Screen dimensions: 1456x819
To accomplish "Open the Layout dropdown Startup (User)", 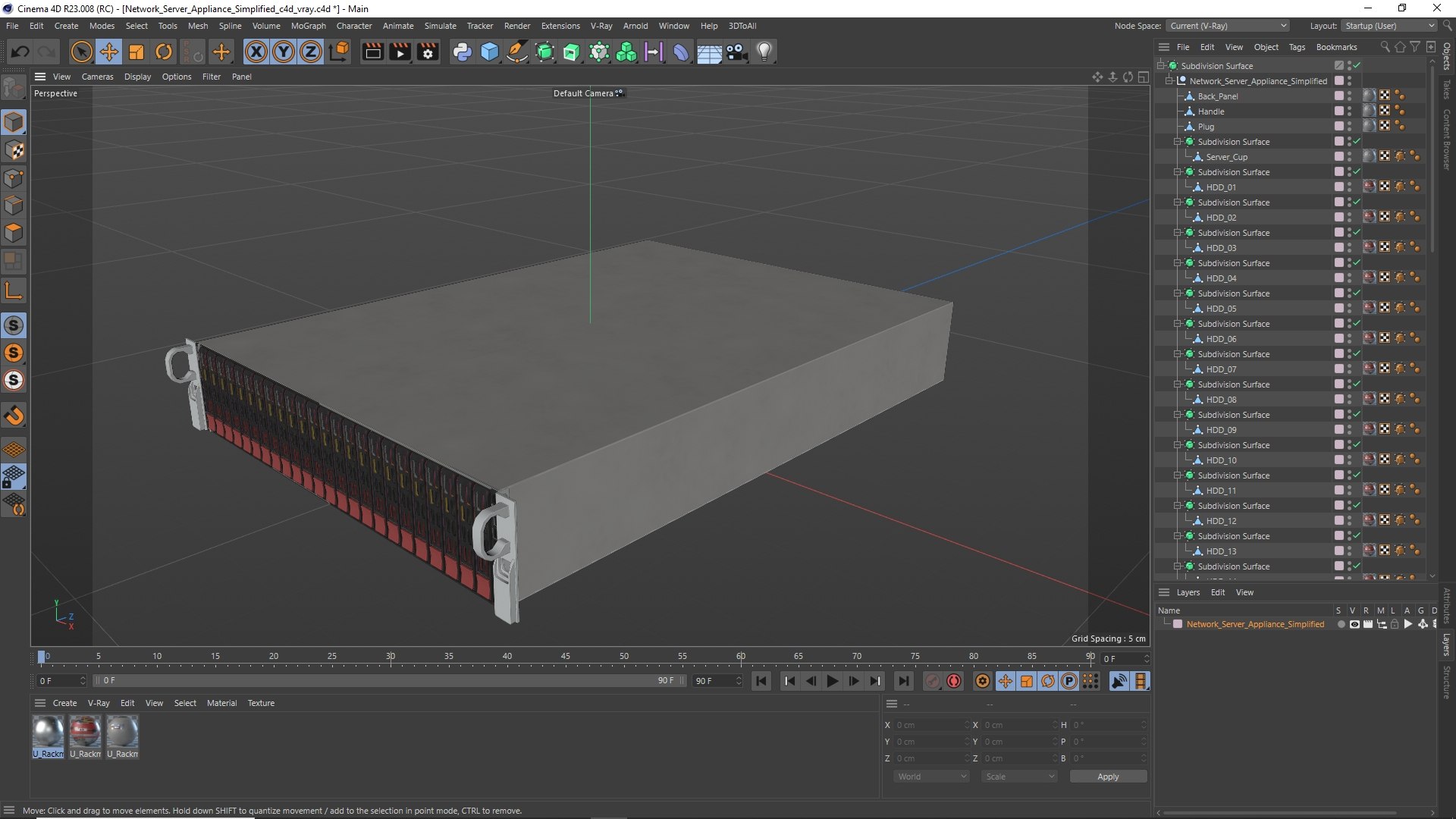I will [1389, 26].
